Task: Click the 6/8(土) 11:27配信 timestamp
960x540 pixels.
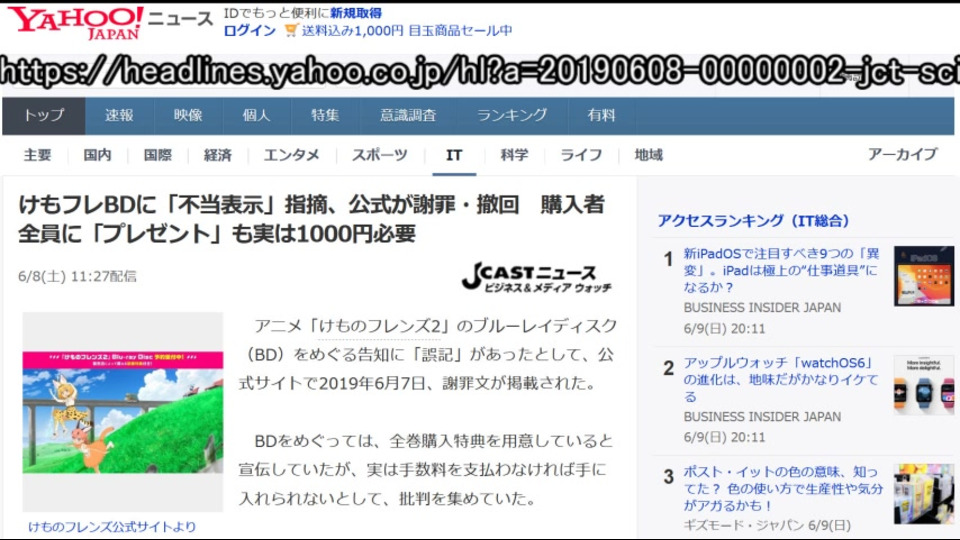Action: pyautogui.click(x=77, y=276)
